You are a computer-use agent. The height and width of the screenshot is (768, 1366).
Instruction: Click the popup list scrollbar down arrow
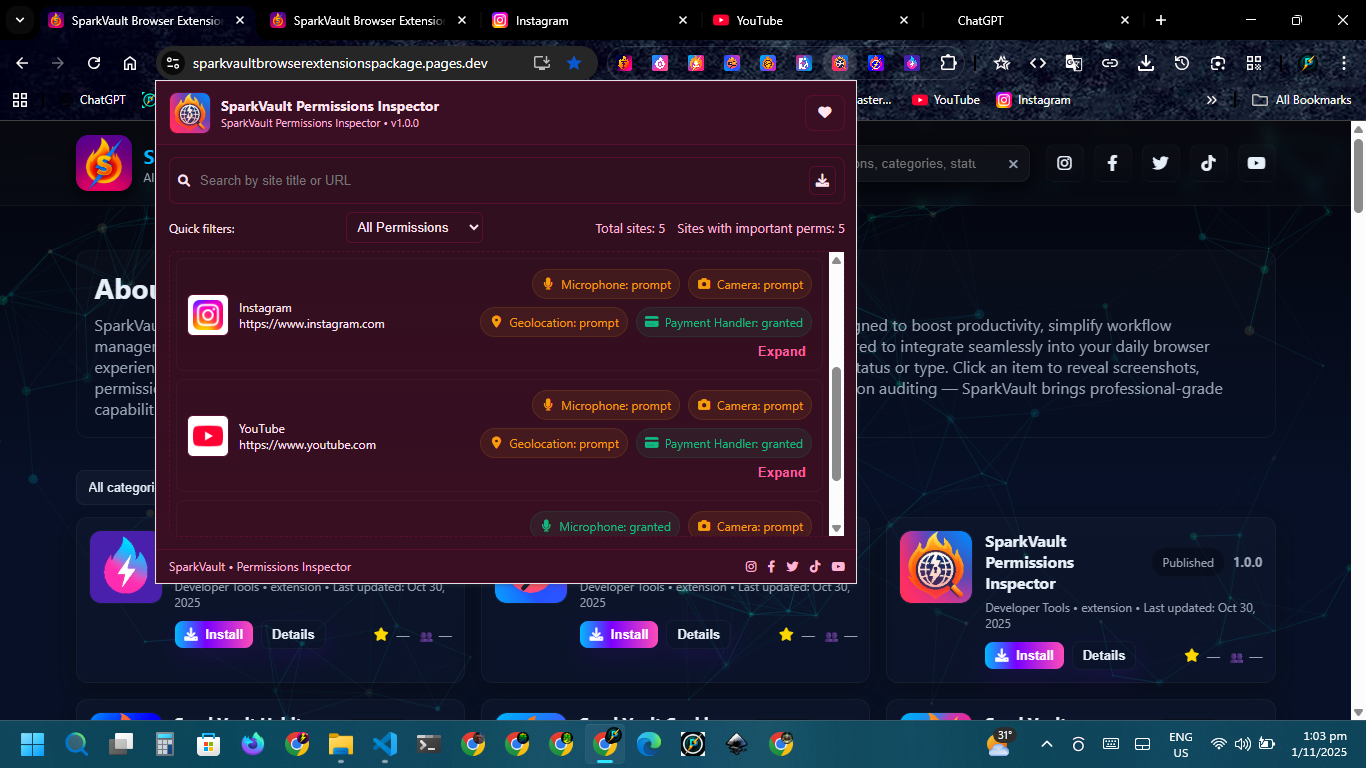click(x=837, y=528)
